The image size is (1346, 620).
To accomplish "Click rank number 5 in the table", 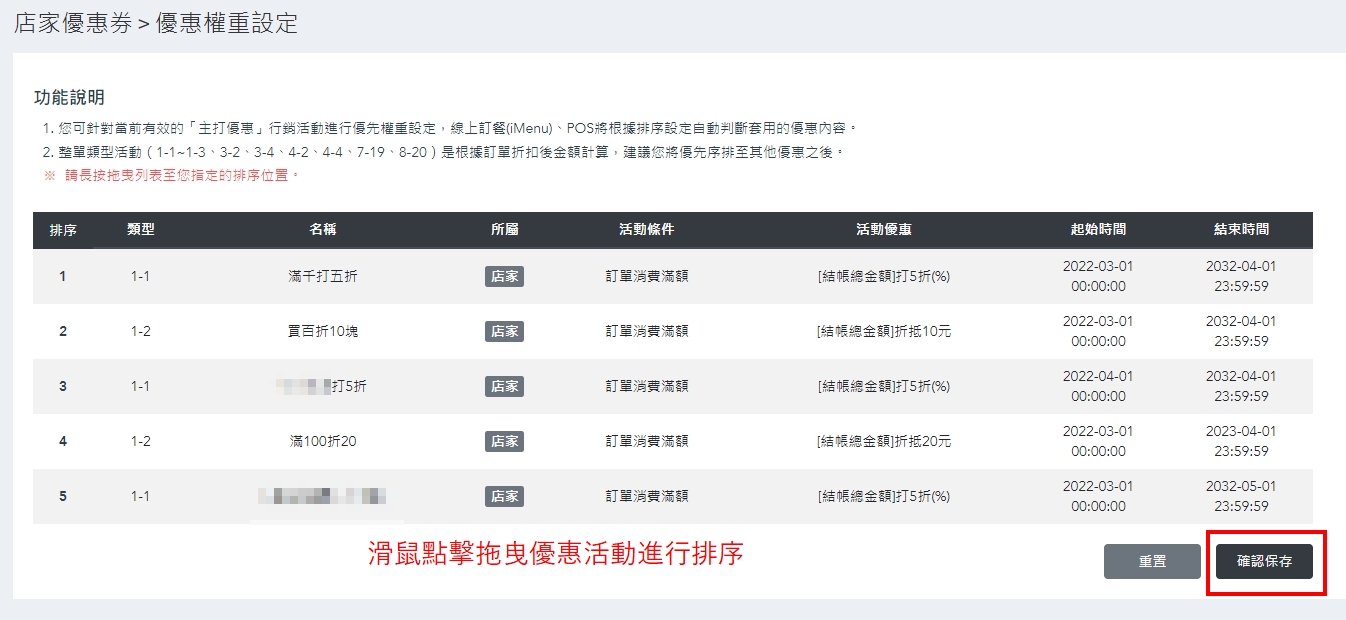I will [x=63, y=497].
